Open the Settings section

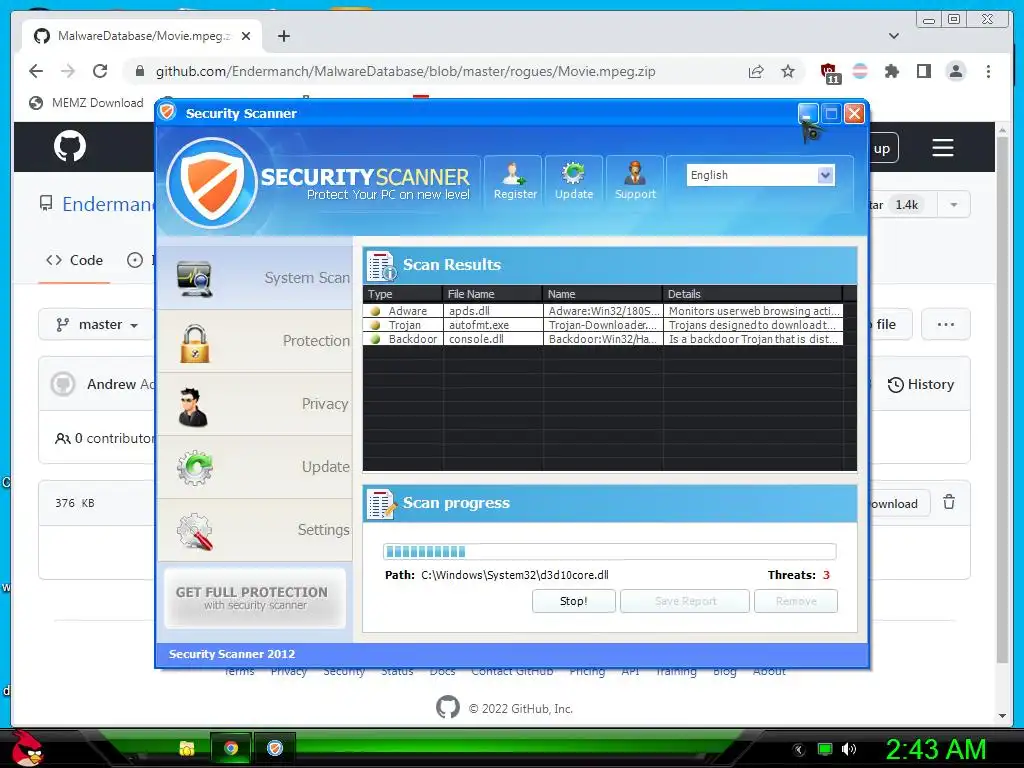255,530
